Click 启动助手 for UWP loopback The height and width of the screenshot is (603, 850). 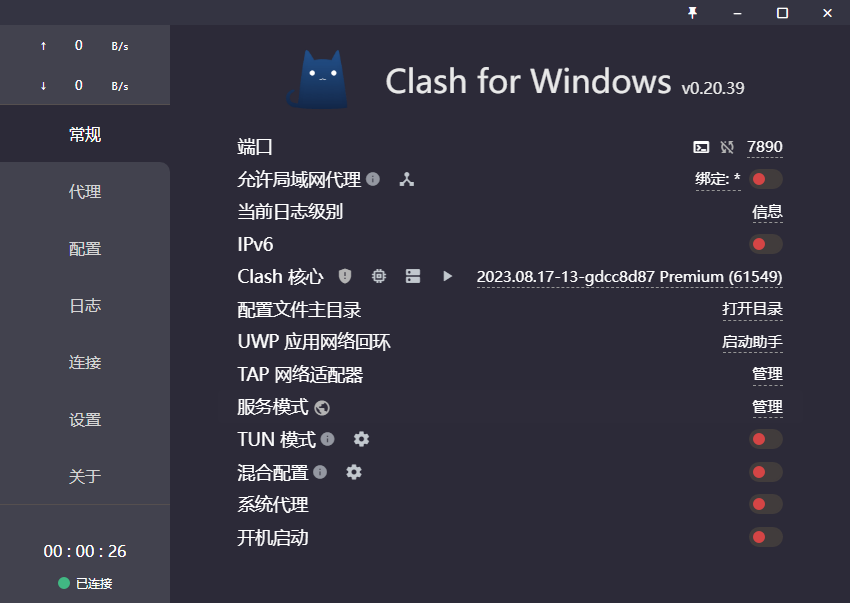752,342
